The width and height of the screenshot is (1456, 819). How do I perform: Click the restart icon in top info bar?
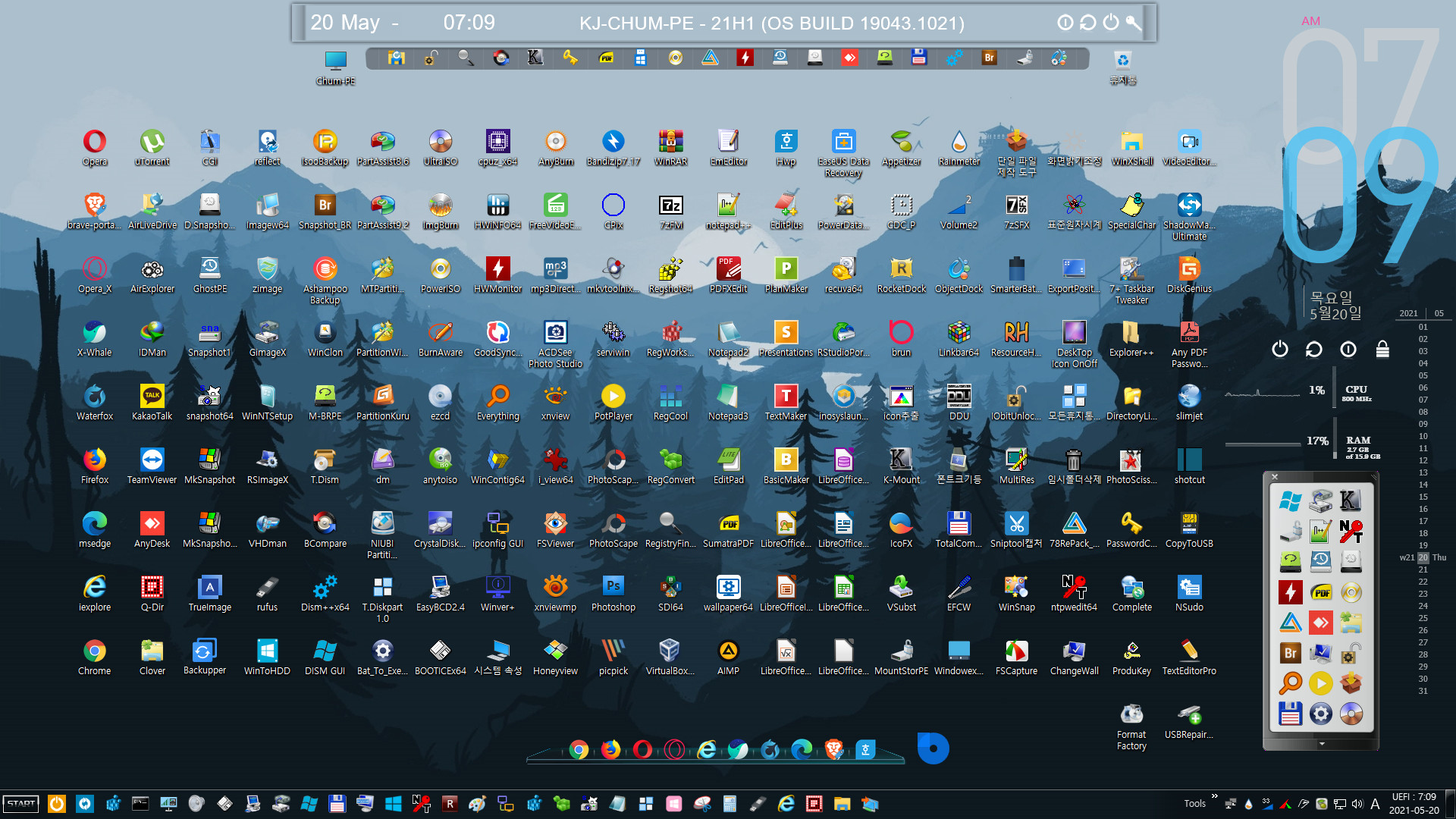(1088, 22)
